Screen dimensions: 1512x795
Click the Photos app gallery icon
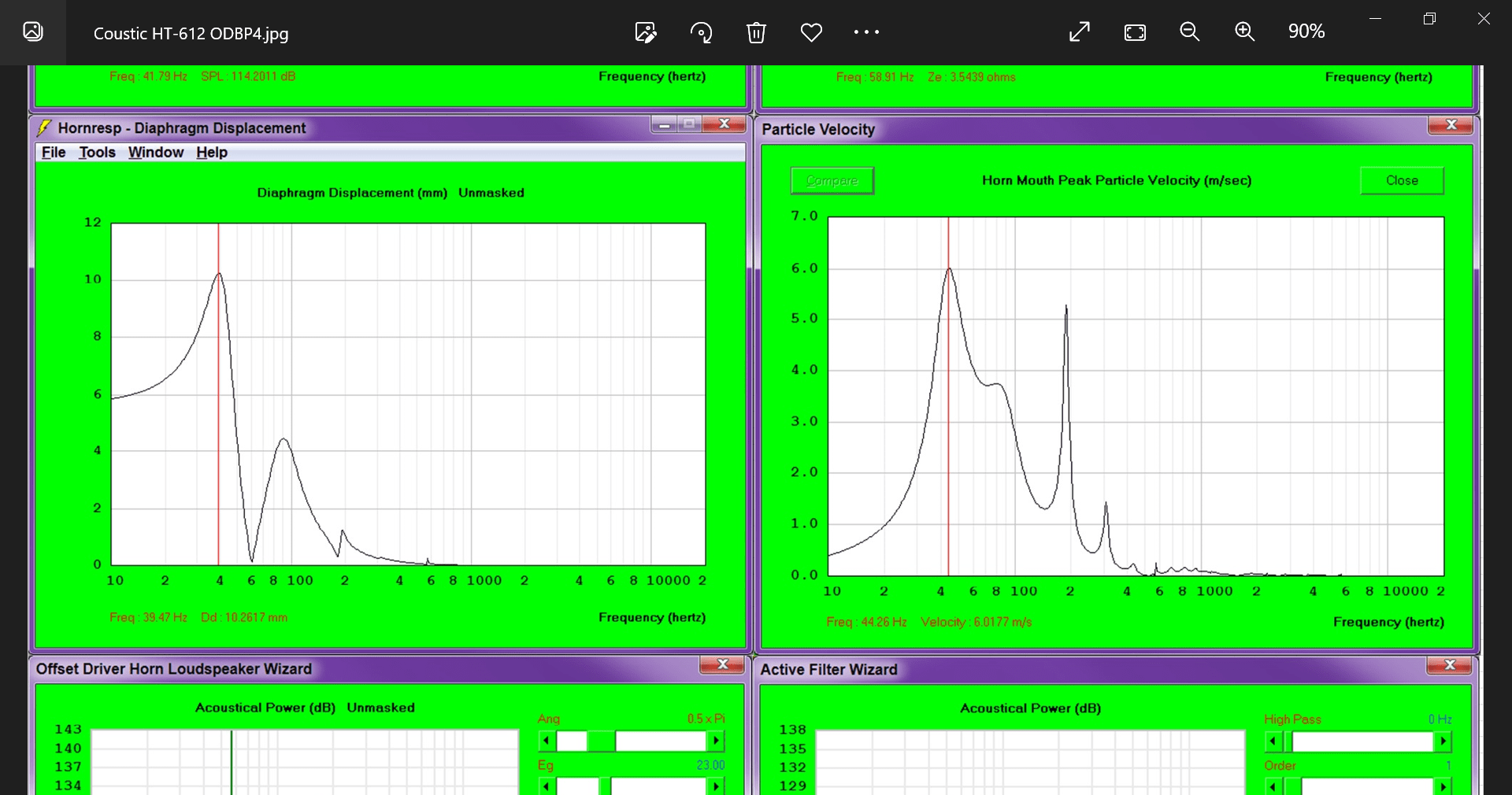pos(33,31)
